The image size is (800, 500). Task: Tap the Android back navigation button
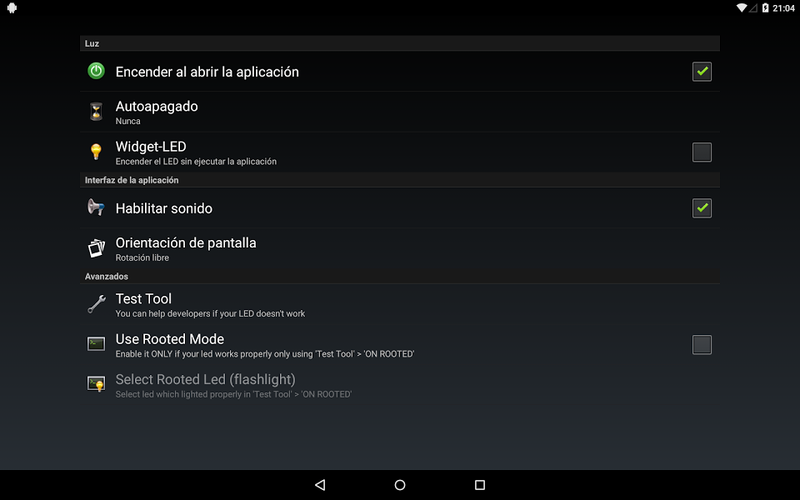(320, 485)
